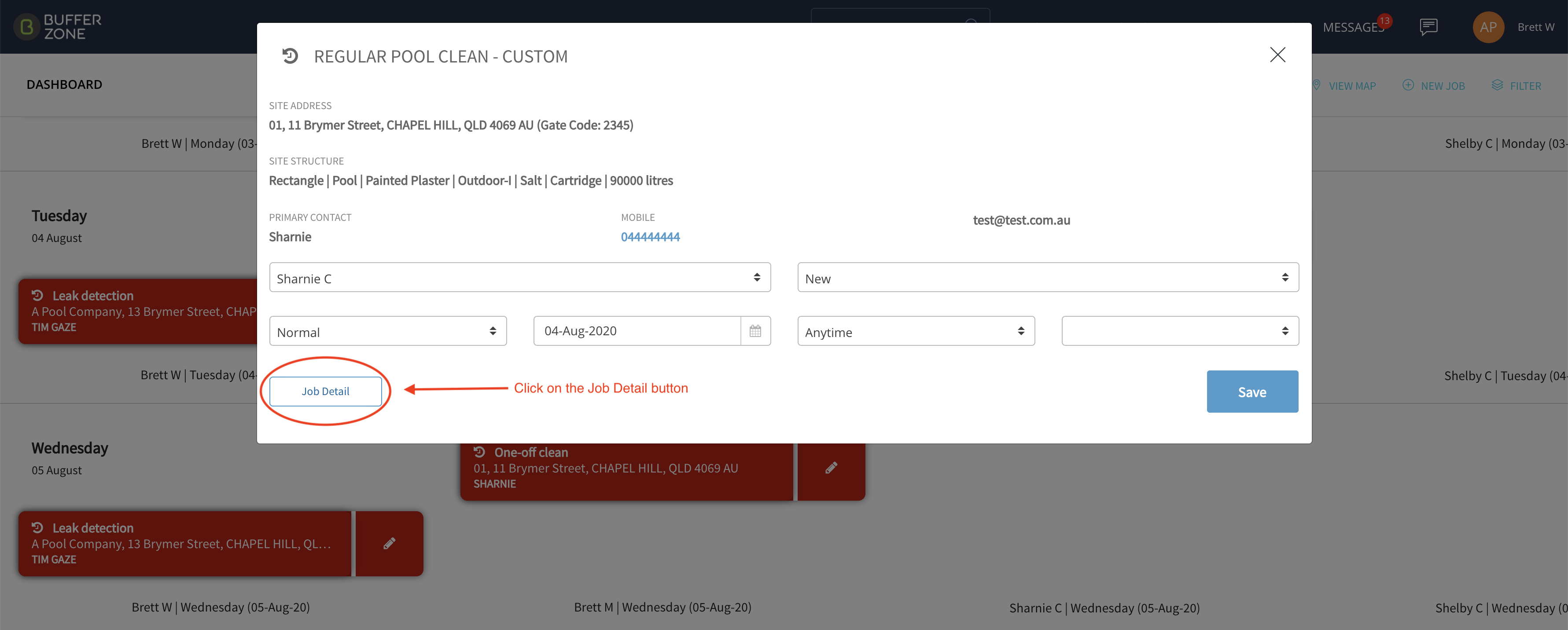Image resolution: width=1568 pixels, height=630 pixels.
Task: Click the test@test.com.au email text
Action: tap(1021, 220)
